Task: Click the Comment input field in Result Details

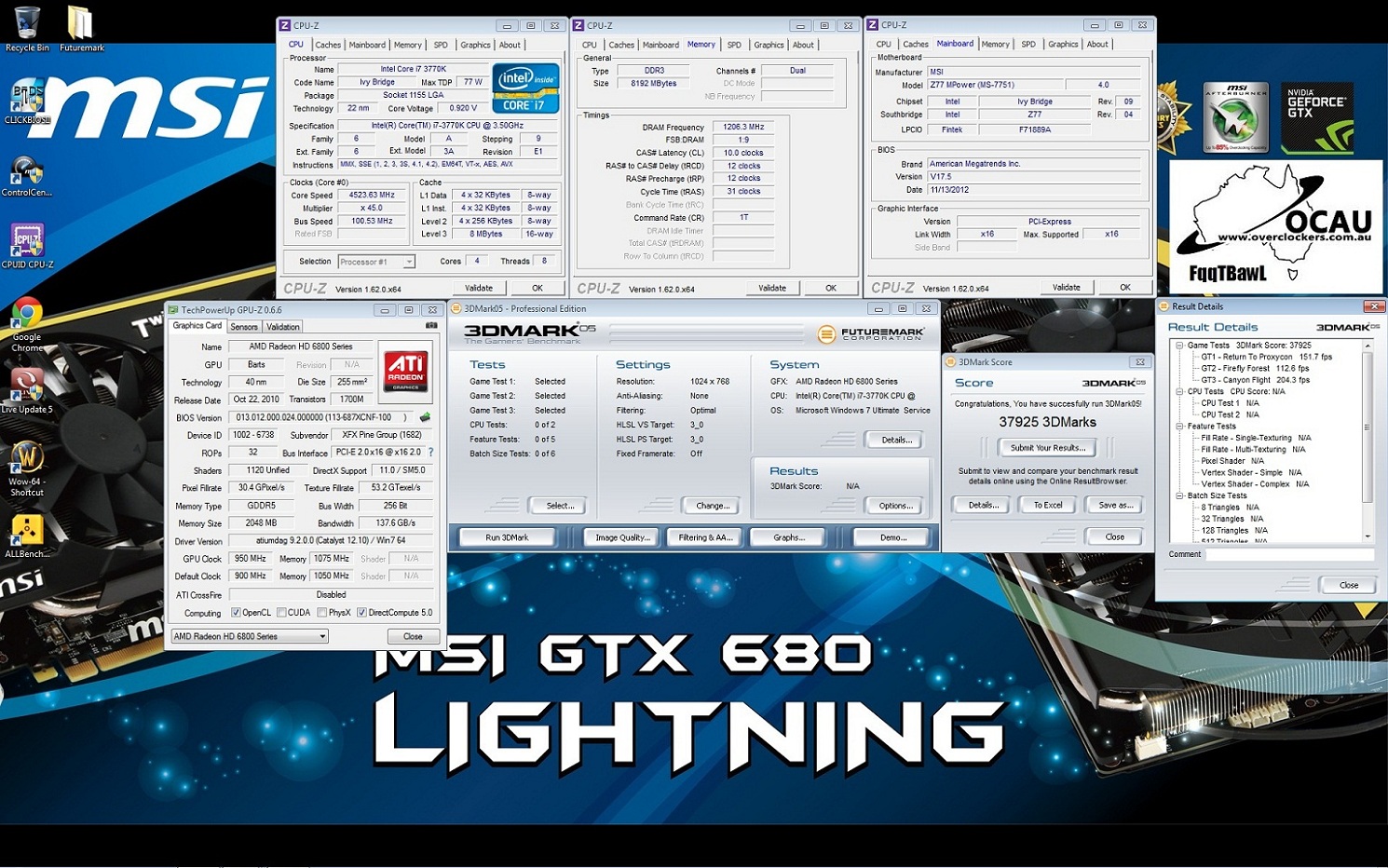Action: pyautogui.click(x=1289, y=554)
